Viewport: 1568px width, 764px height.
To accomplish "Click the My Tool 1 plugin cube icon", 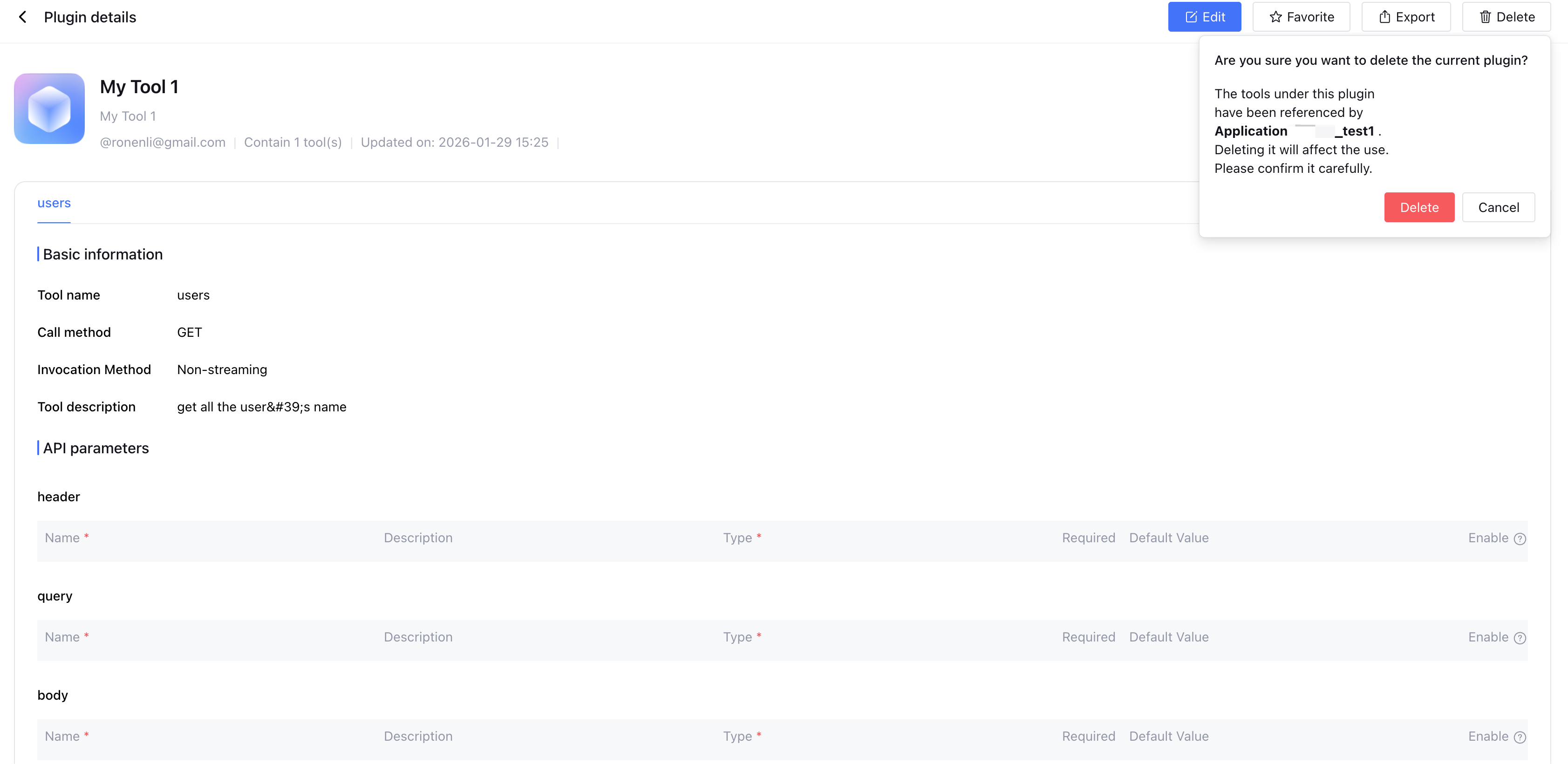I will coord(49,109).
